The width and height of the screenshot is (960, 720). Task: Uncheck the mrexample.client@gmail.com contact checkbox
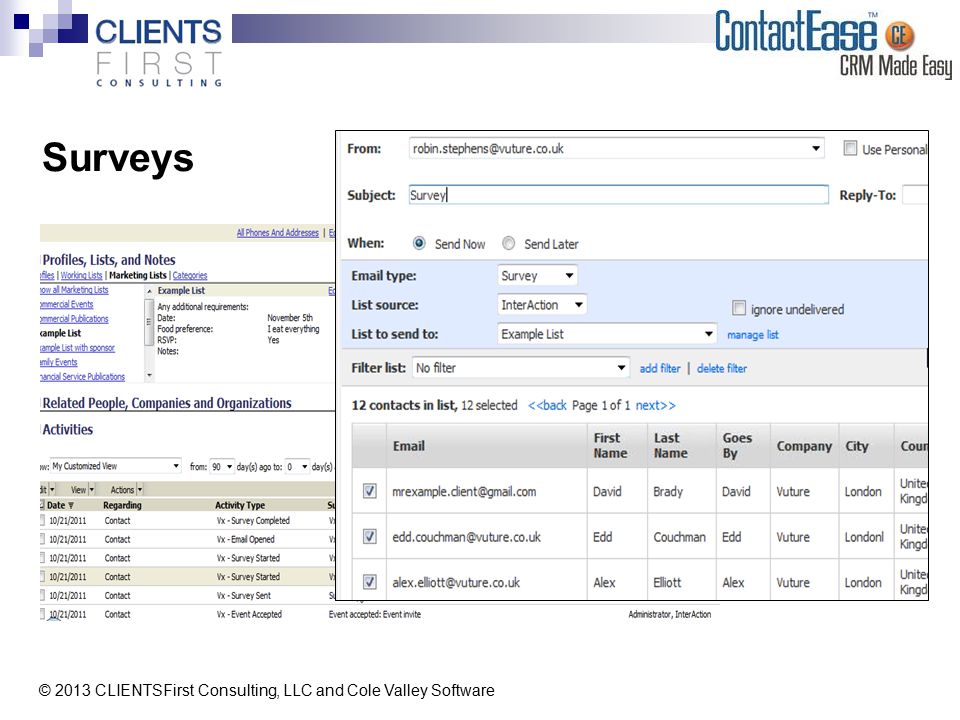(x=370, y=491)
